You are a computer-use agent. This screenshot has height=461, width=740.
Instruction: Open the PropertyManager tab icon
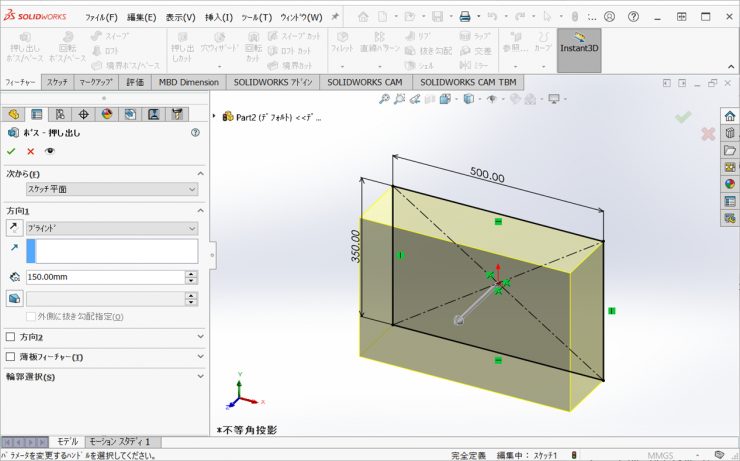(x=37, y=114)
